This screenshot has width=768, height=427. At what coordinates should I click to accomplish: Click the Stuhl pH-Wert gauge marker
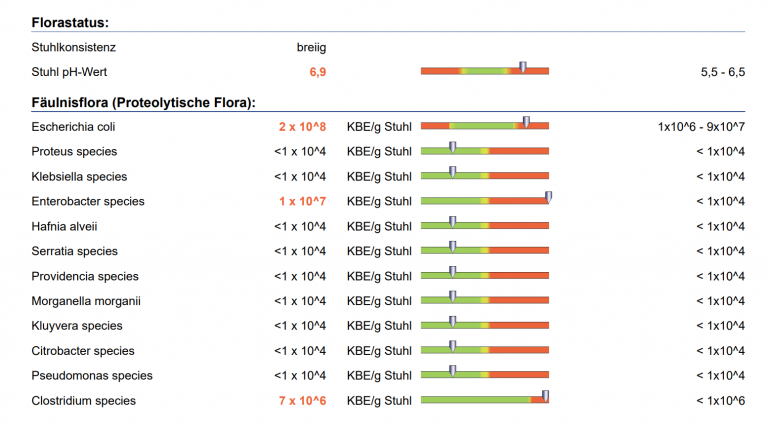click(x=523, y=68)
